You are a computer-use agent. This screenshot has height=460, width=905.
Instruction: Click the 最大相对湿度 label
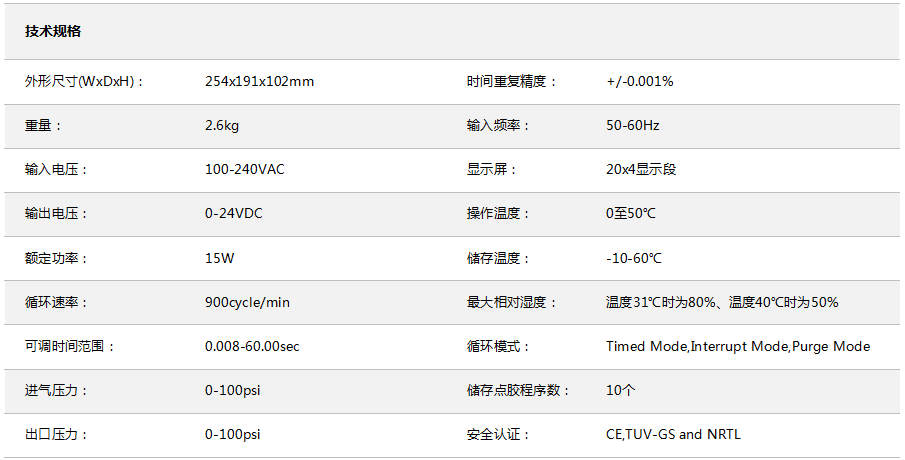[512, 302]
